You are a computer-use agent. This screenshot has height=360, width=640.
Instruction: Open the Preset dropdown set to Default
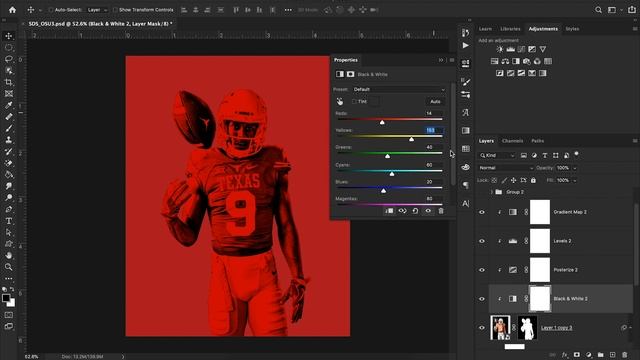click(x=399, y=89)
